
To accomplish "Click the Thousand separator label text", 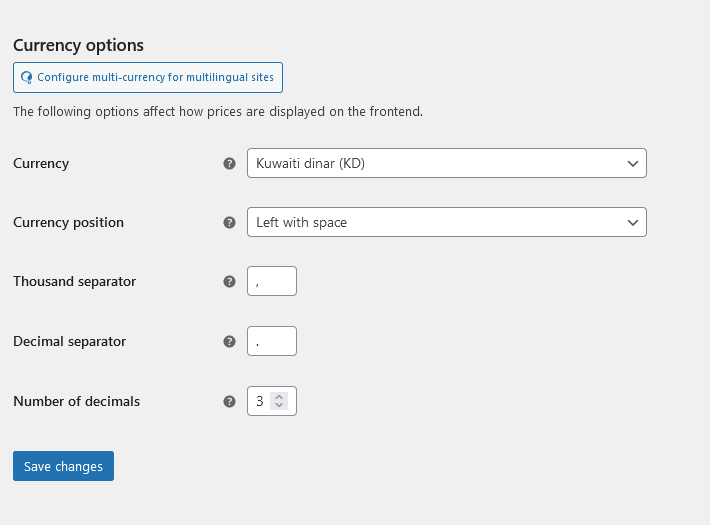I will tap(74, 281).
